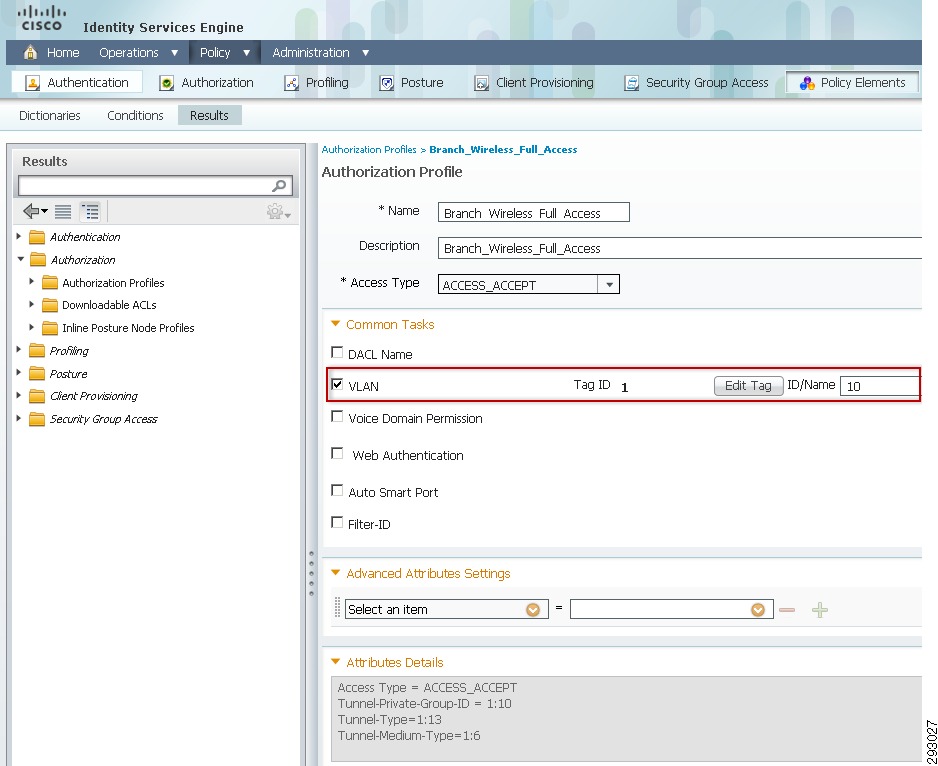Remove attribute with the minus icon

click(x=787, y=610)
